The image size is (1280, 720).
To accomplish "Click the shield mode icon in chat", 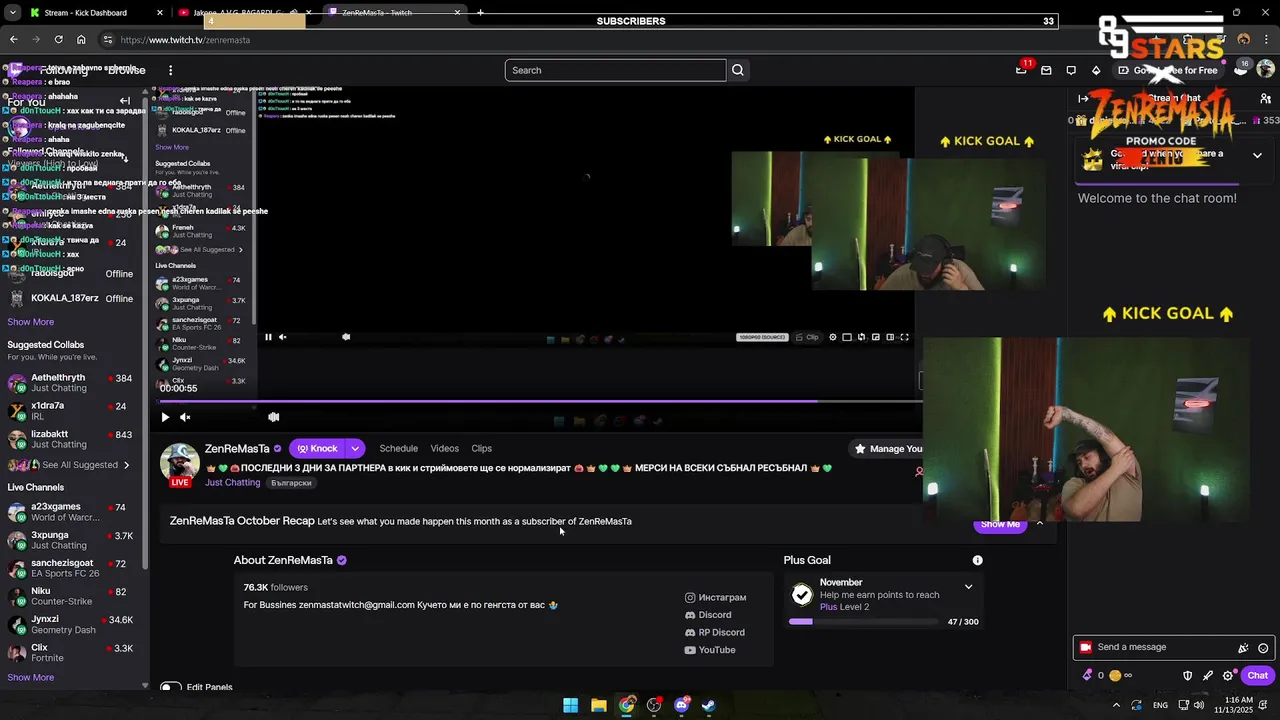I will point(1188,676).
